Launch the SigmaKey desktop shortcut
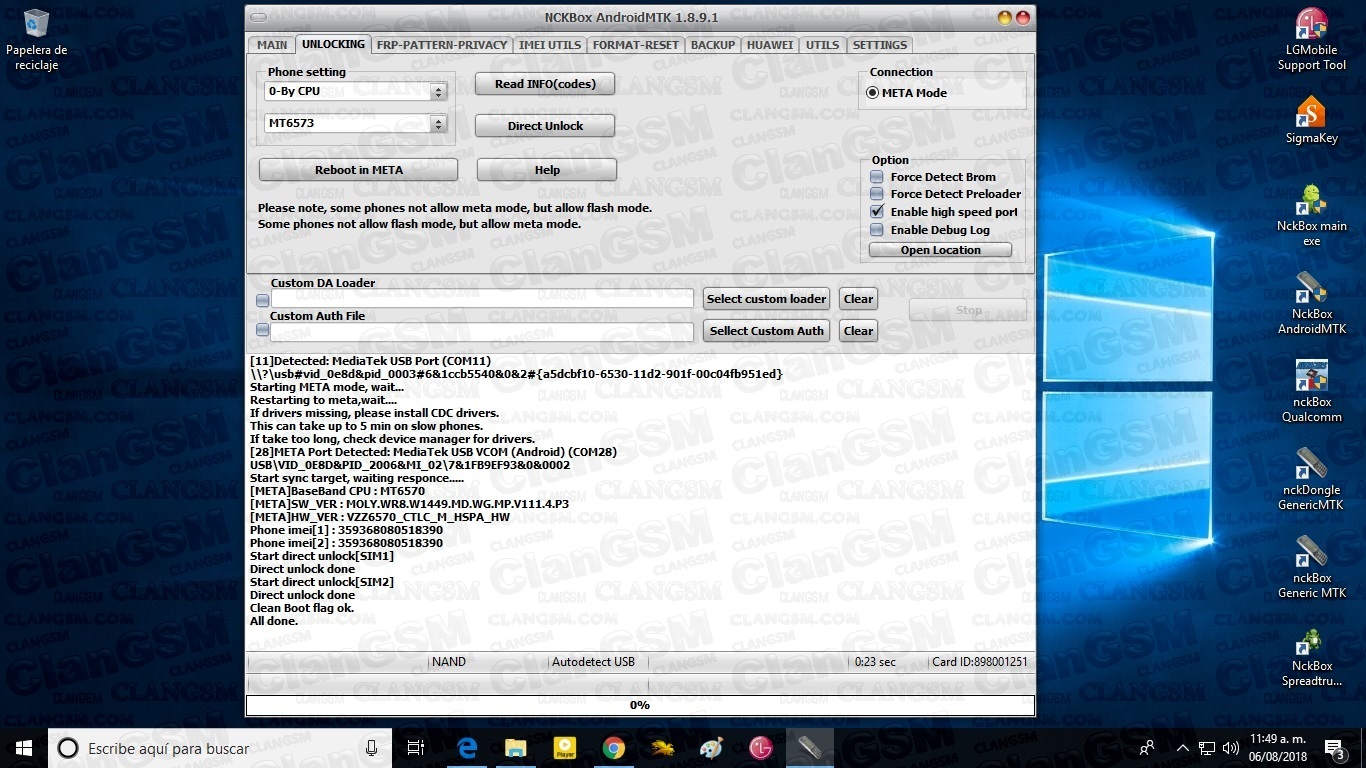 (1311, 114)
